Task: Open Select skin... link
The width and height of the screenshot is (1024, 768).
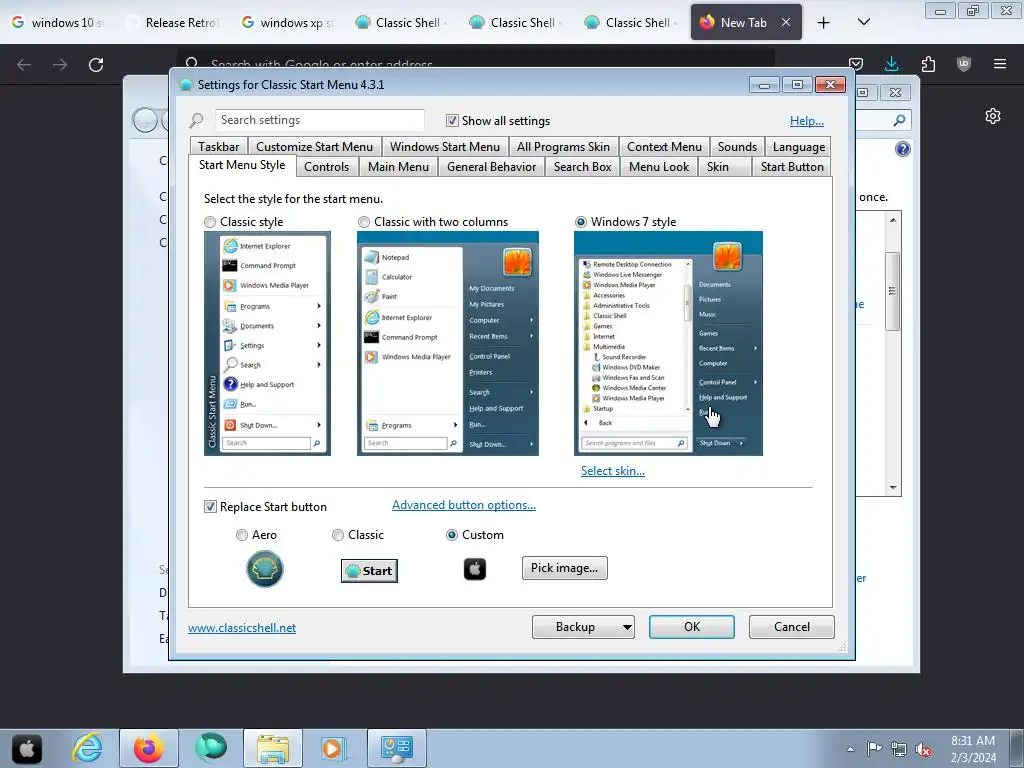Action: point(613,471)
